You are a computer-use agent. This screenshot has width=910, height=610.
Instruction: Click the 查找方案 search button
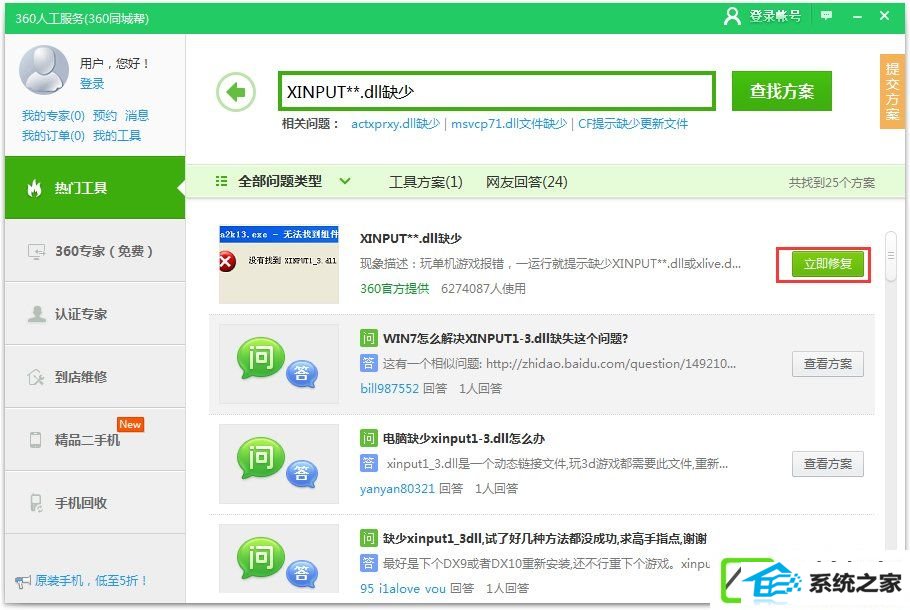pyautogui.click(x=781, y=91)
